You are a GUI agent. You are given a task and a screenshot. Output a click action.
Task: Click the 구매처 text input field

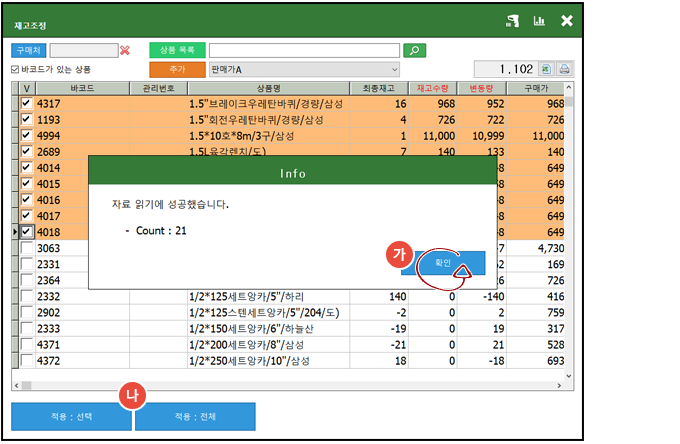(x=84, y=50)
